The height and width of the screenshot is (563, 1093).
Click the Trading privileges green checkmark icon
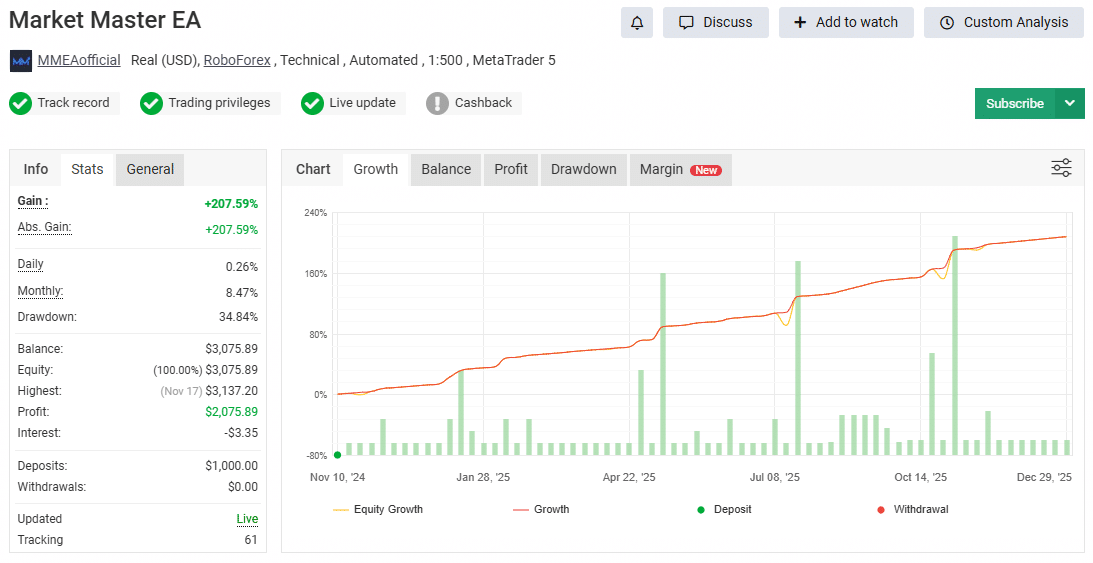[151, 103]
